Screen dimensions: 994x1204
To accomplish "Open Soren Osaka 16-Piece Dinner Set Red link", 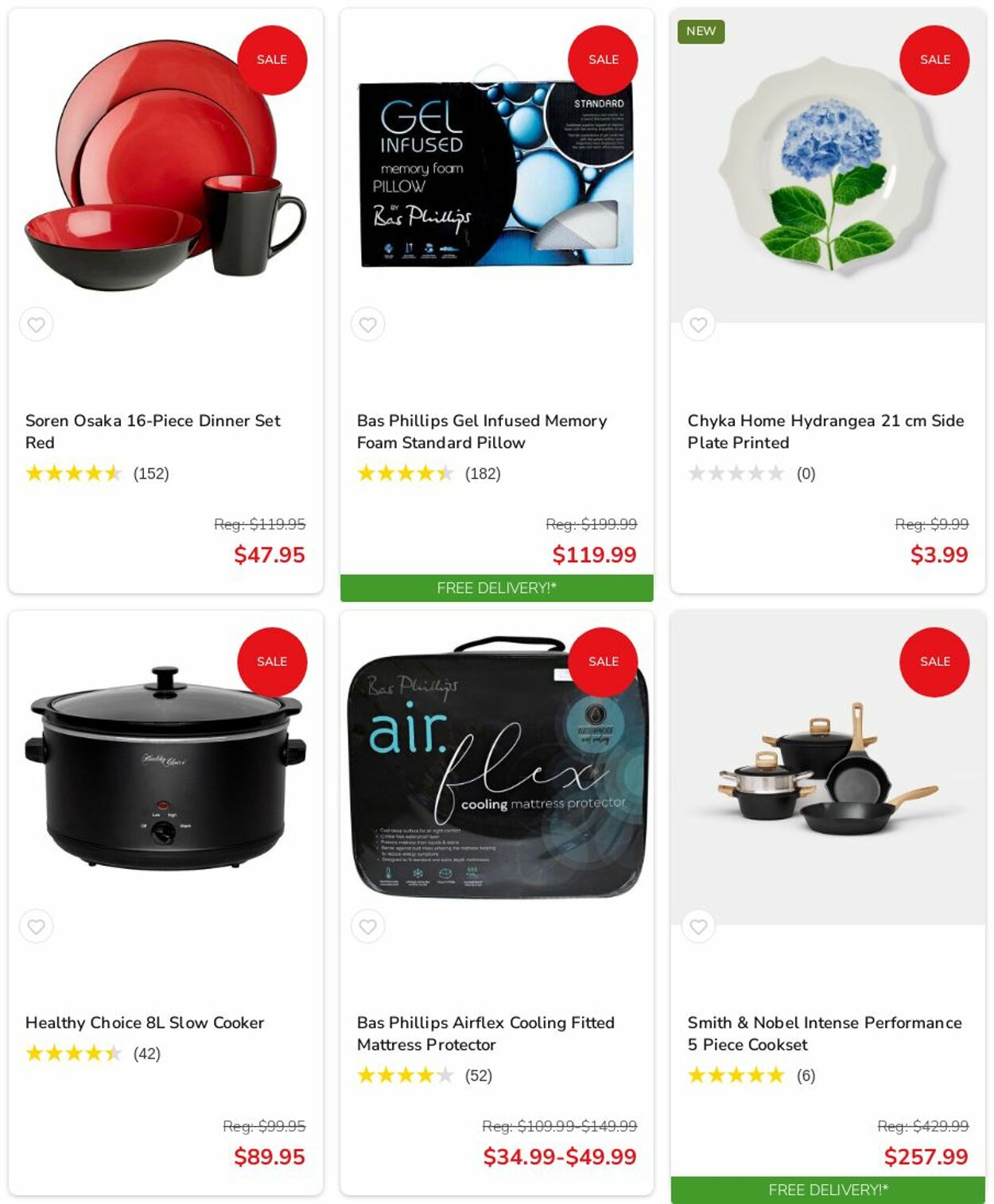I will pos(153,431).
